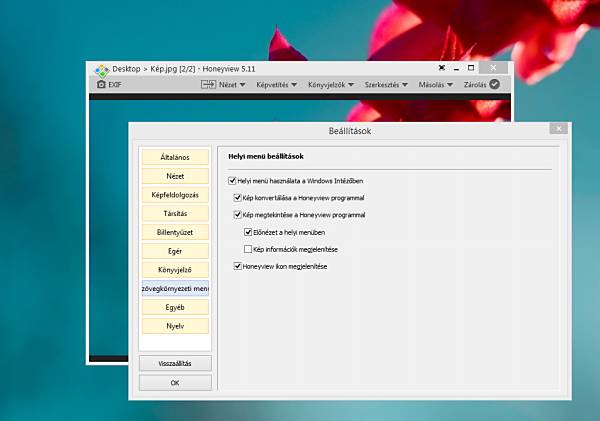600x421 pixels.
Task: Uncheck Helyi menü használata a Windows Intézőben
Action: [x=232, y=181]
